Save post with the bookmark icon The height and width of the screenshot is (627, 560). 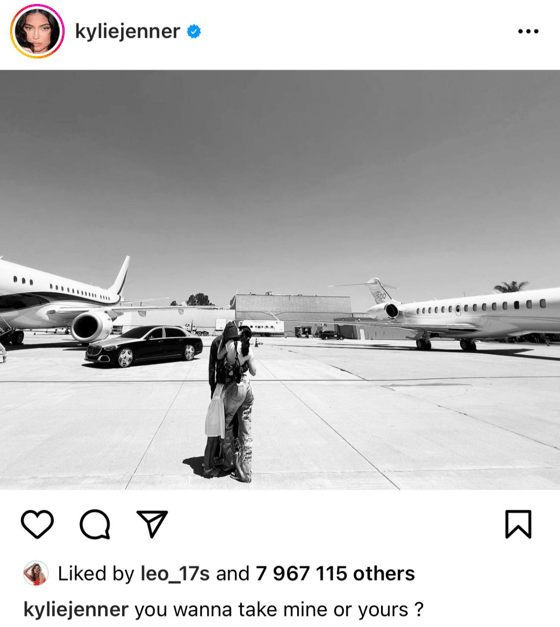click(518, 524)
